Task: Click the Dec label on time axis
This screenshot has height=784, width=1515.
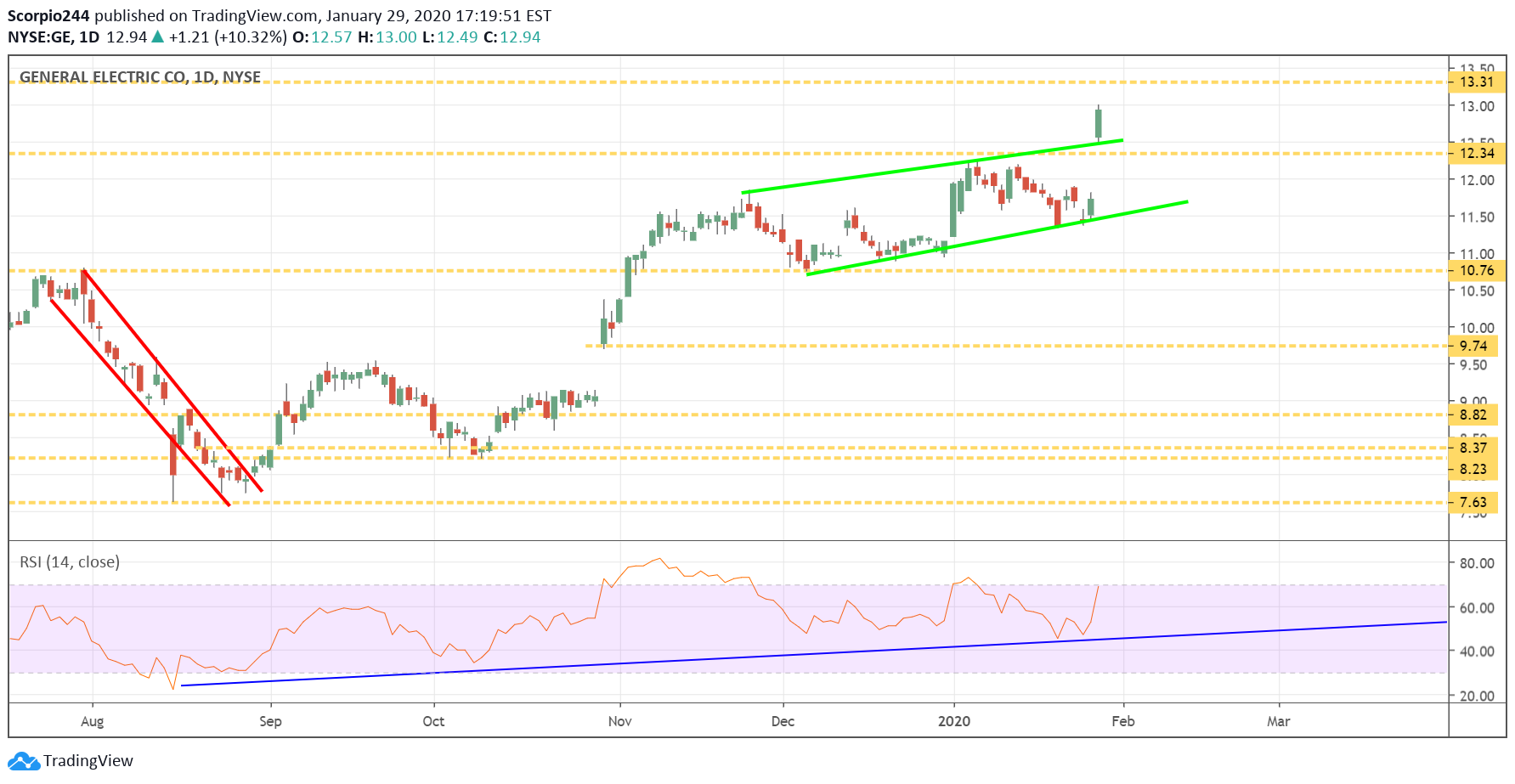Action: click(783, 722)
